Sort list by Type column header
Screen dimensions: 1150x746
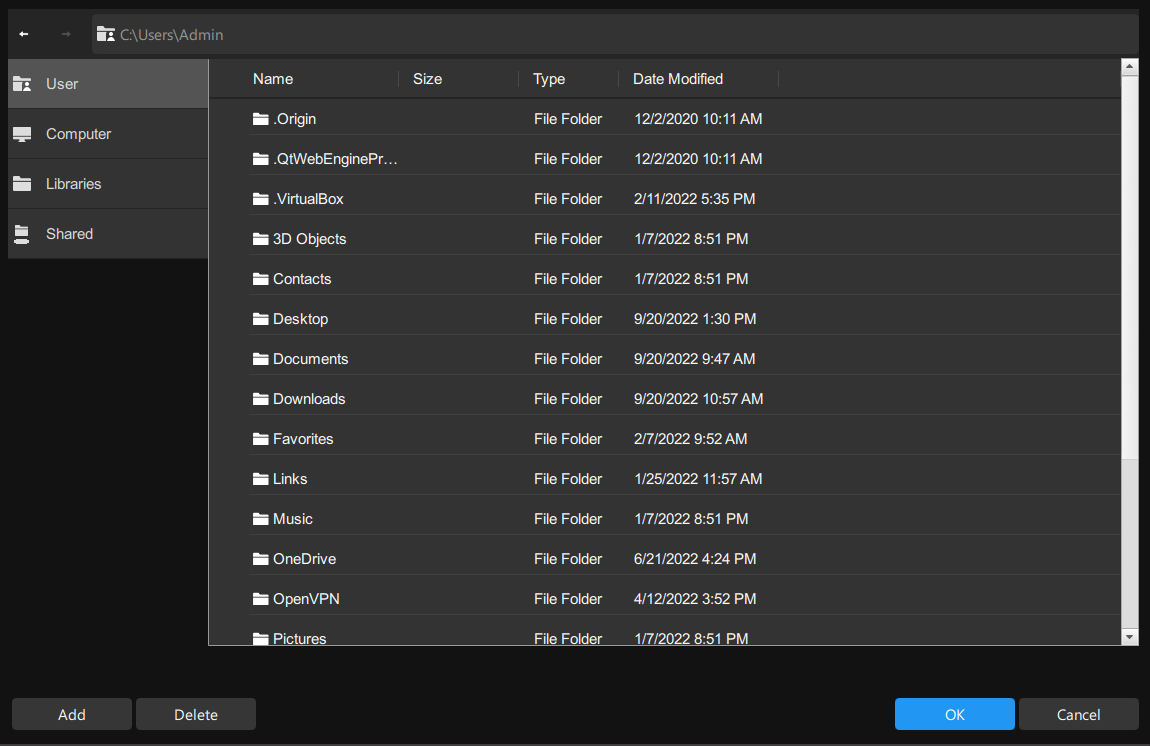tap(549, 79)
